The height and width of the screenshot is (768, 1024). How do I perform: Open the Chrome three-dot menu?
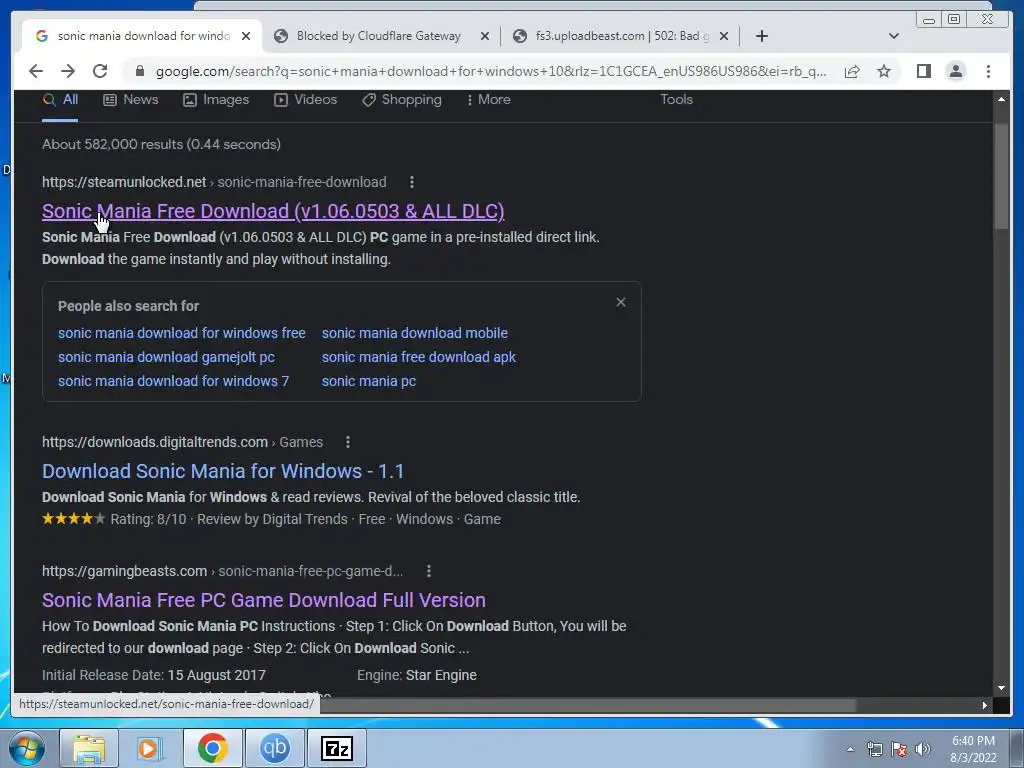point(988,71)
